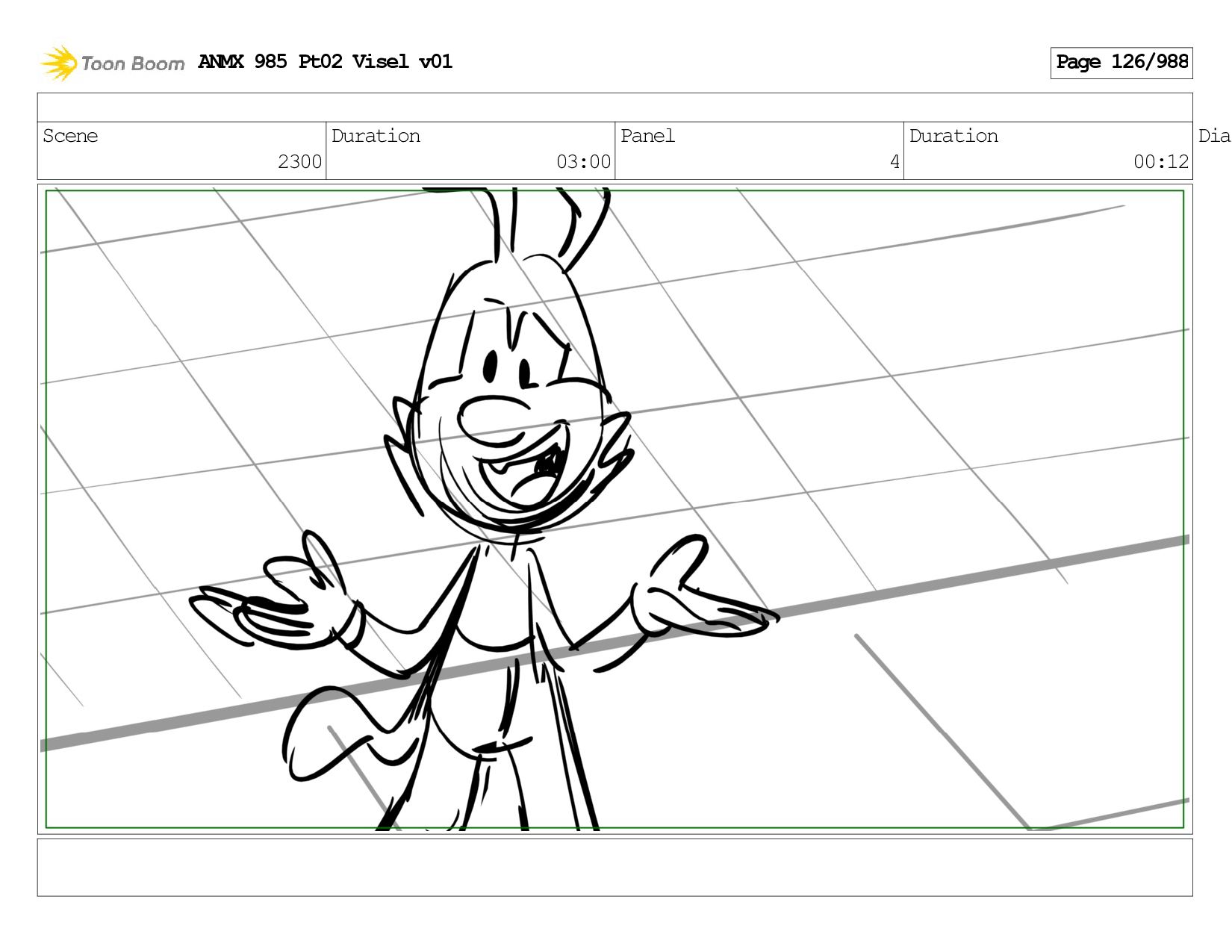Viewport: 1232px width, 952px height.
Task: Select the title 'ANMX 985 Pt02 Visel v01'
Action: (x=326, y=61)
